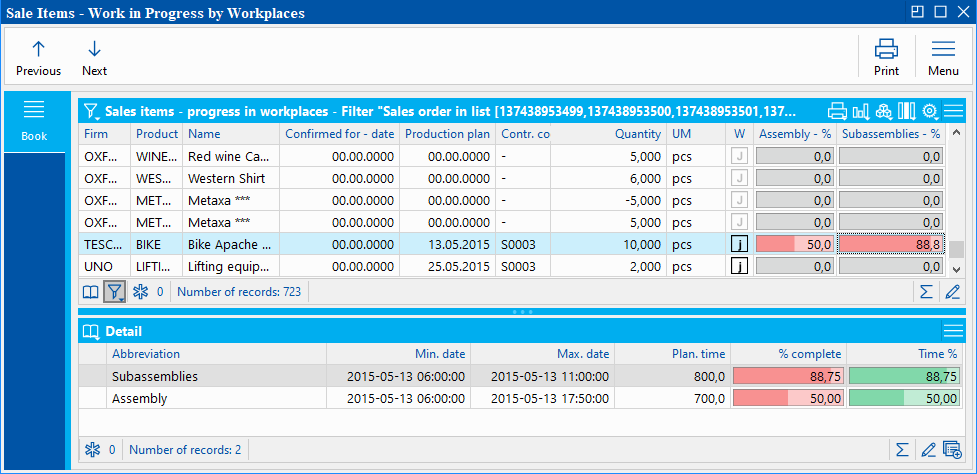
Task: Toggle W checkbox in Metaxa 5,000 row
Action: (739, 222)
